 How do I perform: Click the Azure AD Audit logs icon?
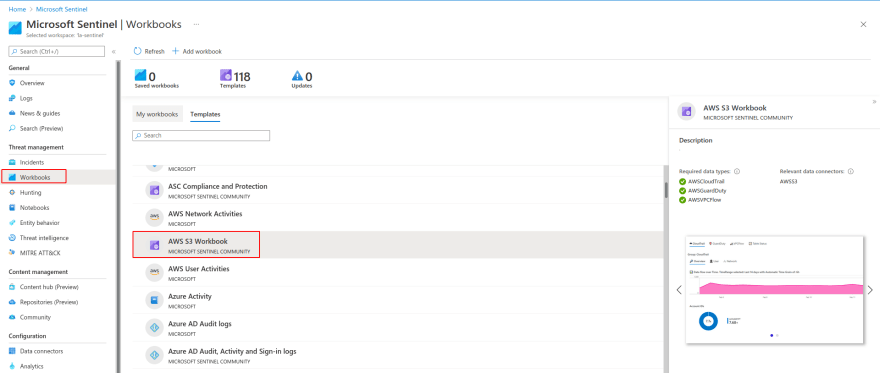(x=154, y=328)
